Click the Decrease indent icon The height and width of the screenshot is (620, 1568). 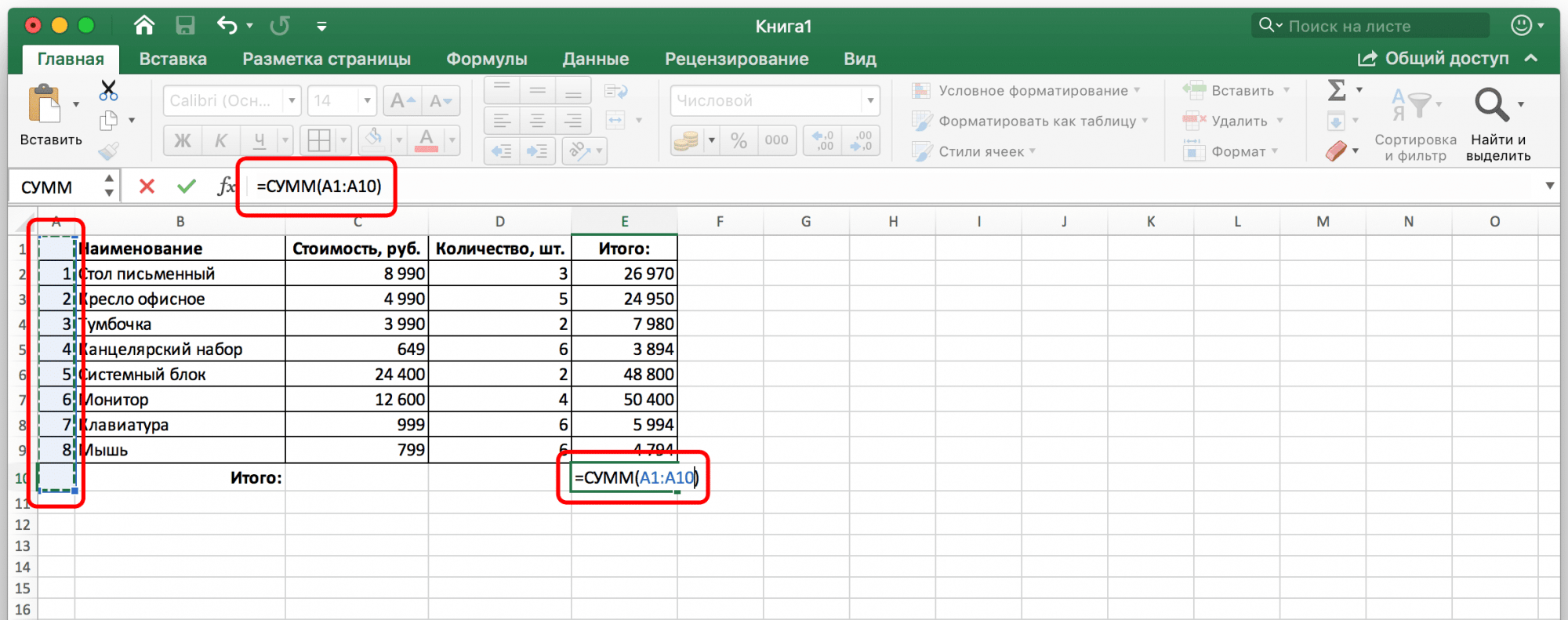tap(502, 150)
